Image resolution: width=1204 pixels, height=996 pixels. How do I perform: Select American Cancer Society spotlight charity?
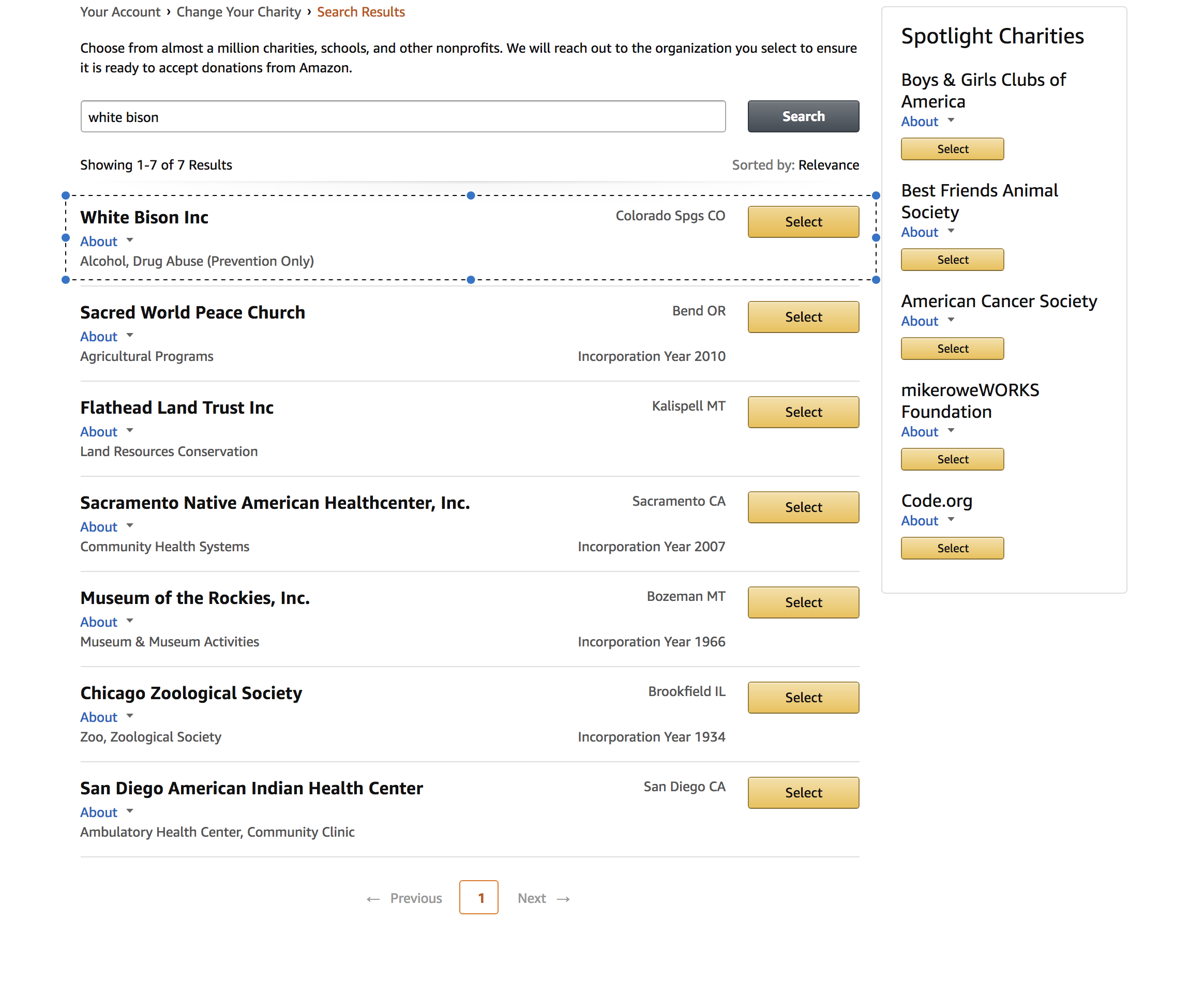(952, 349)
